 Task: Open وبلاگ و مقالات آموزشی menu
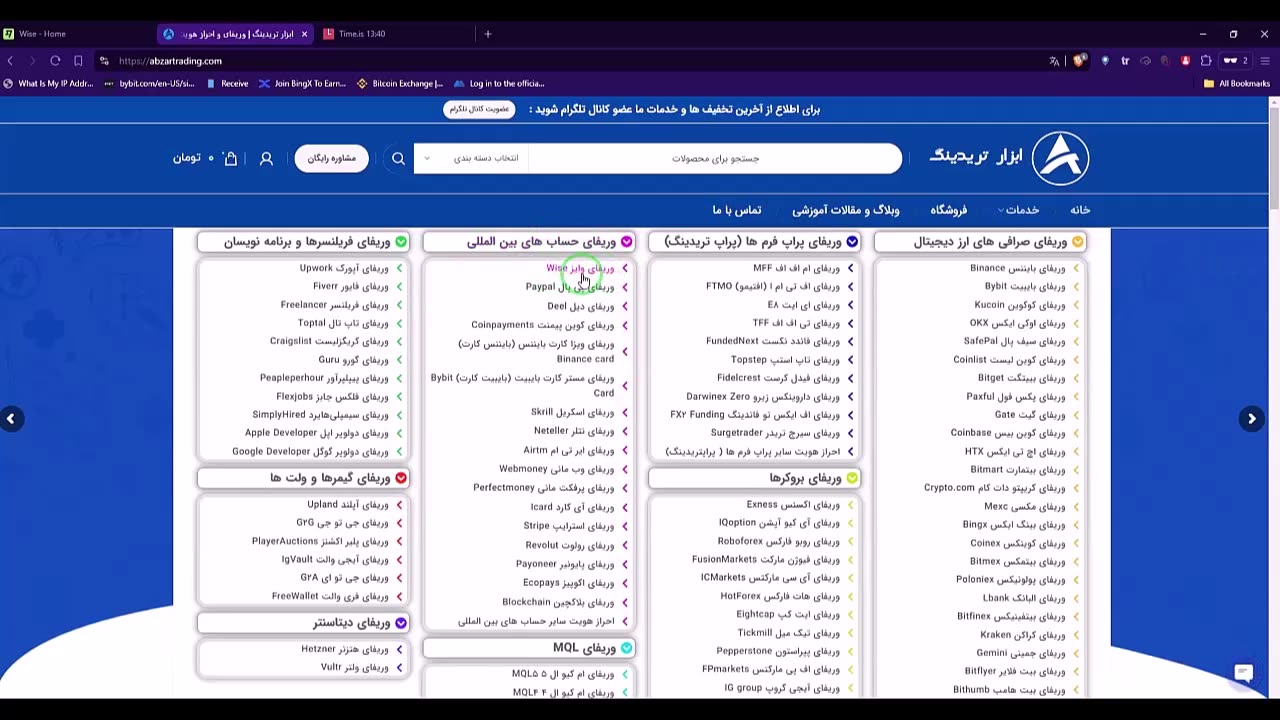pos(846,210)
